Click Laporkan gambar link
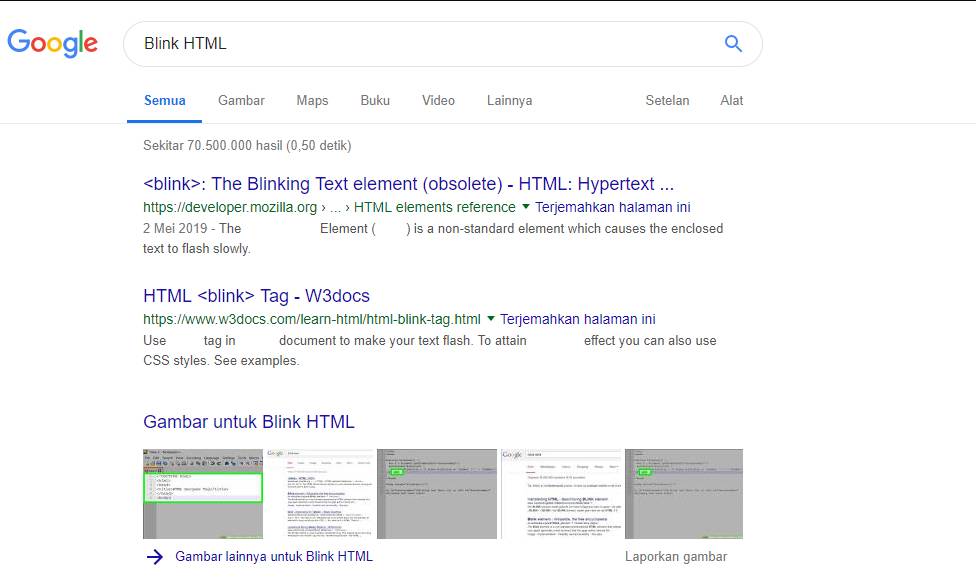Image resolution: width=976 pixels, height=586 pixels. [676, 557]
